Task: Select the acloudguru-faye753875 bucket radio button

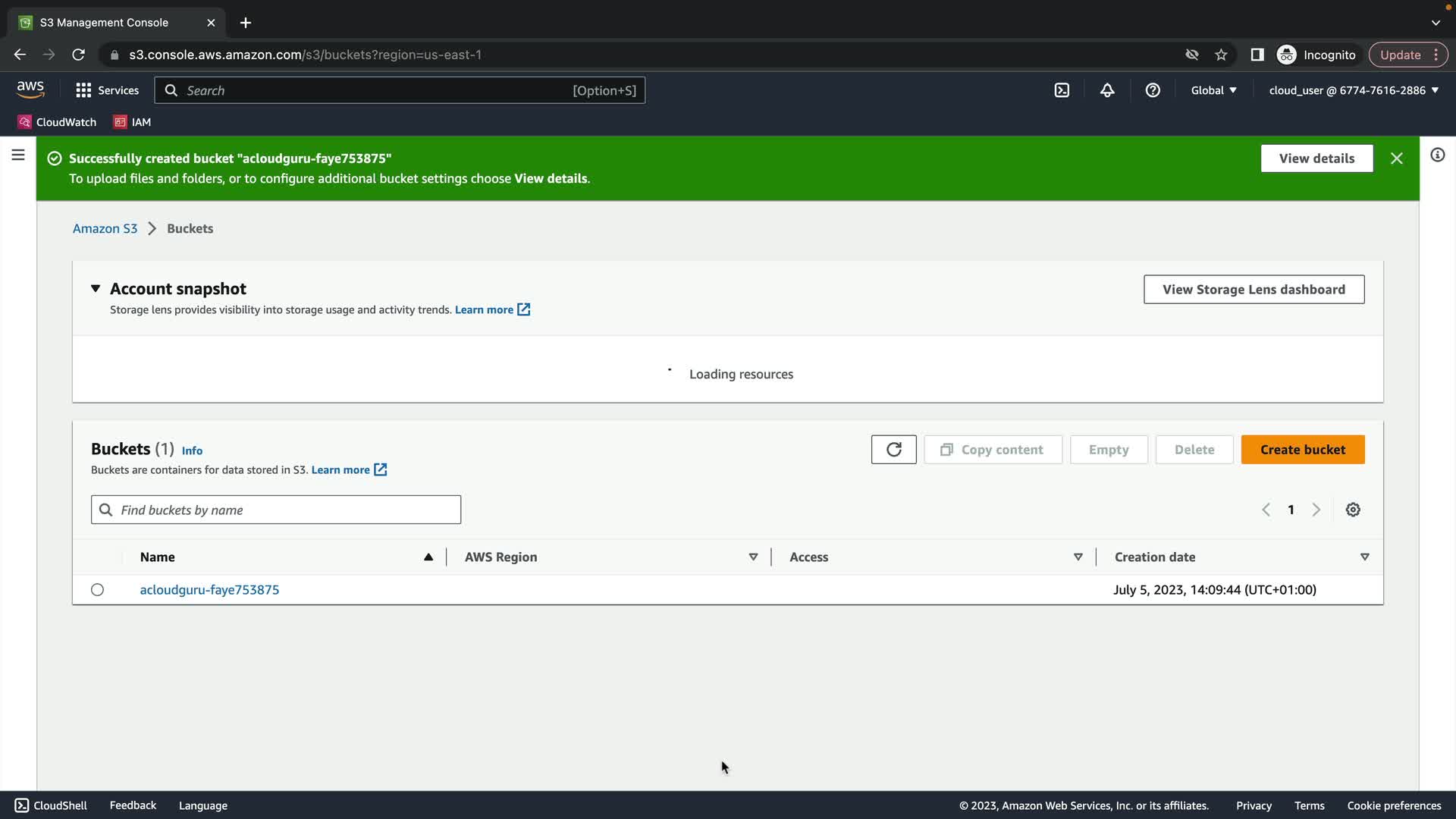Action: (x=97, y=590)
